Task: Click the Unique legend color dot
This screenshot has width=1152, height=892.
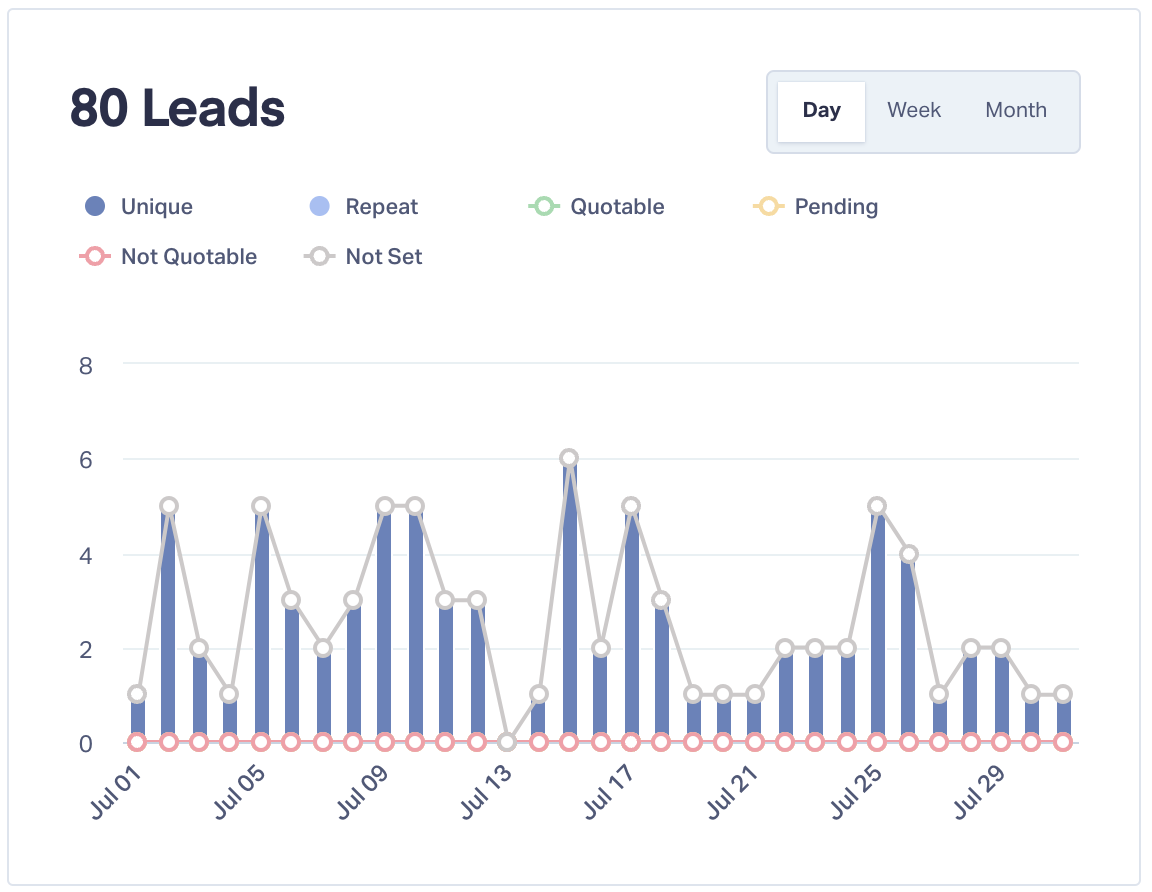Action: coord(95,206)
